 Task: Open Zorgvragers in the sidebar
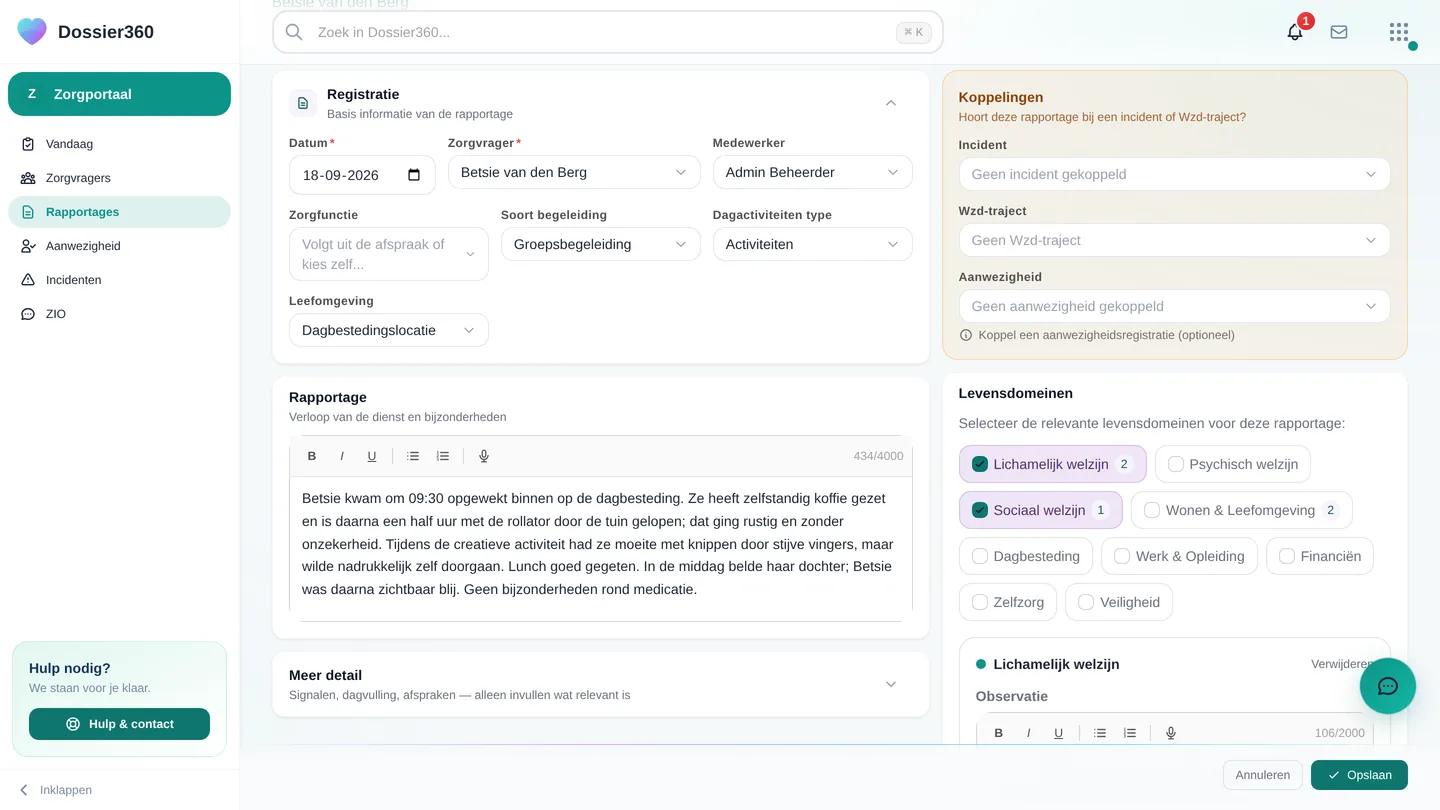(119, 178)
